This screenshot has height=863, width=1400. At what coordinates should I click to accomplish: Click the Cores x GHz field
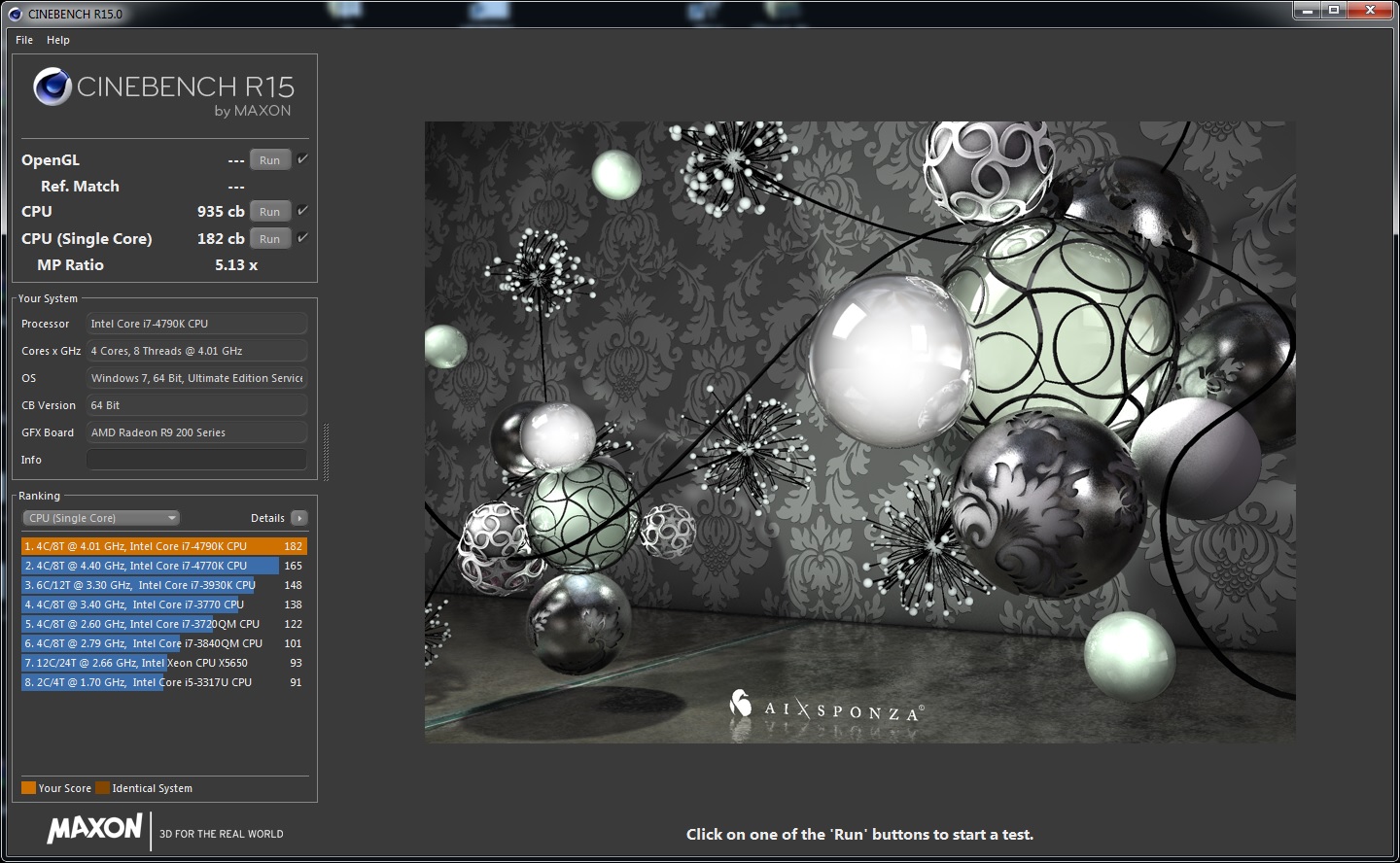(x=197, y=351)
